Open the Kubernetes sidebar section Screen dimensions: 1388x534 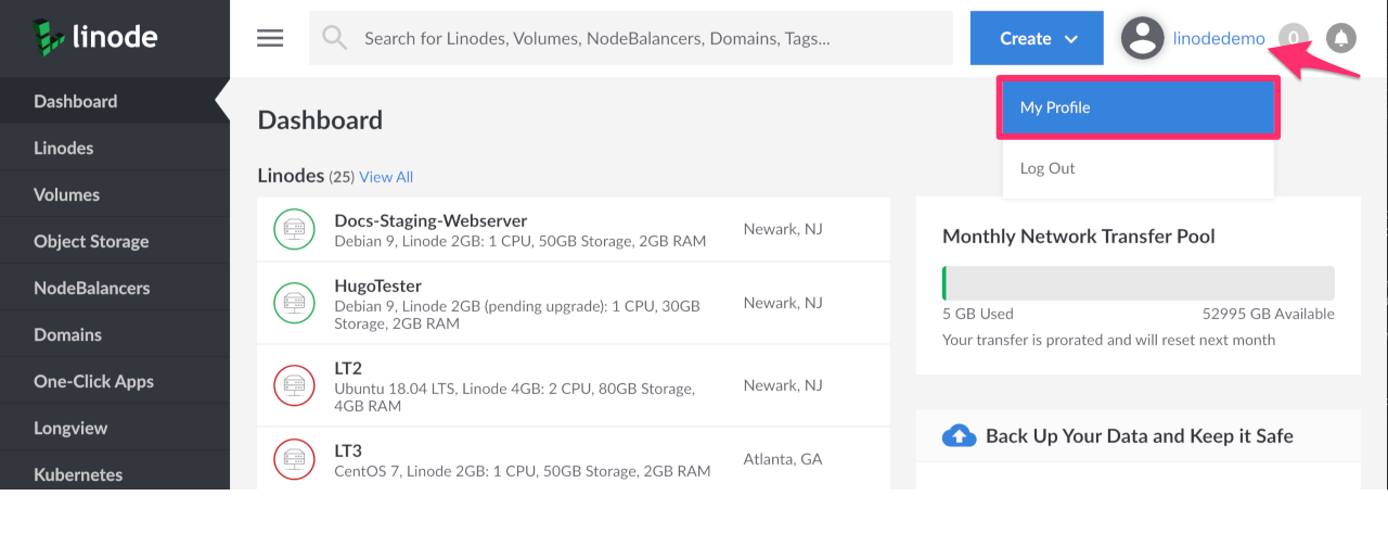[78, 474]
